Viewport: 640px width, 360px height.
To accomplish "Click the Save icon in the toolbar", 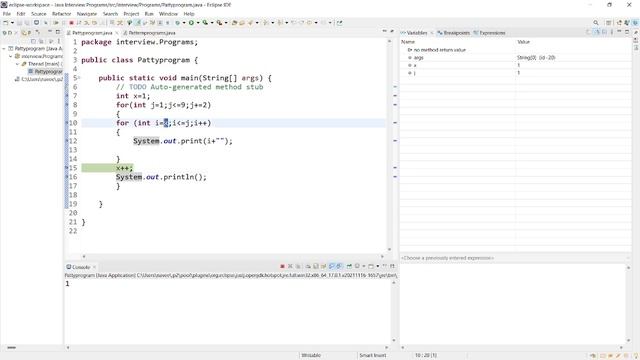I will tap(19, 23).
